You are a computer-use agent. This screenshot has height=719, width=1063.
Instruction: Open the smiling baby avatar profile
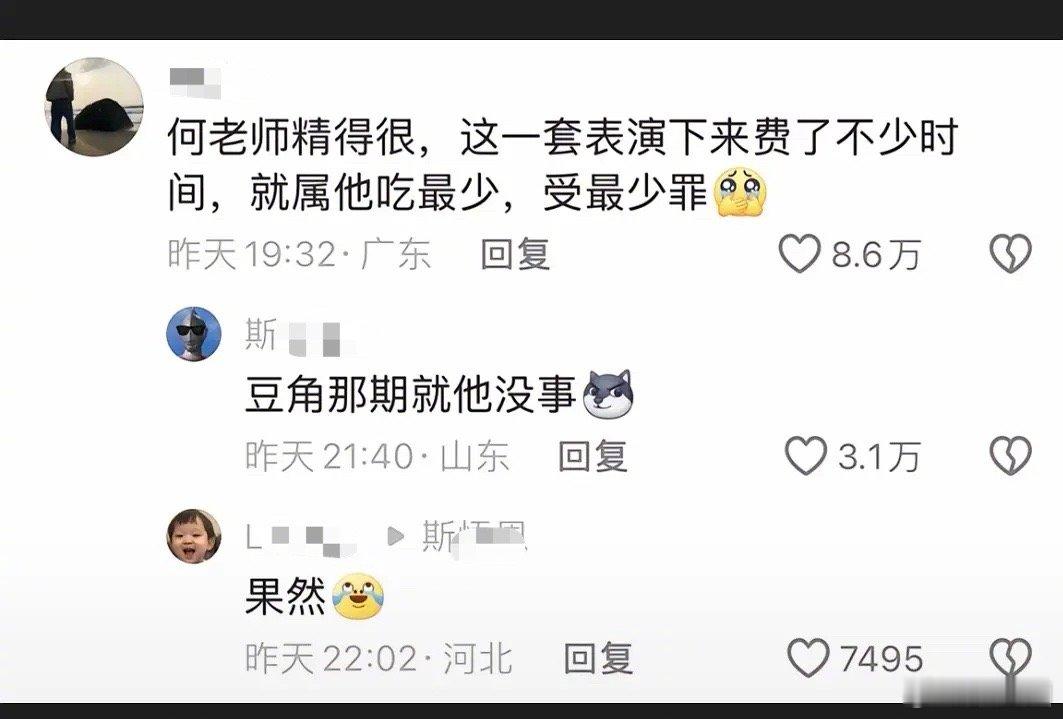[x=194, y=536]
